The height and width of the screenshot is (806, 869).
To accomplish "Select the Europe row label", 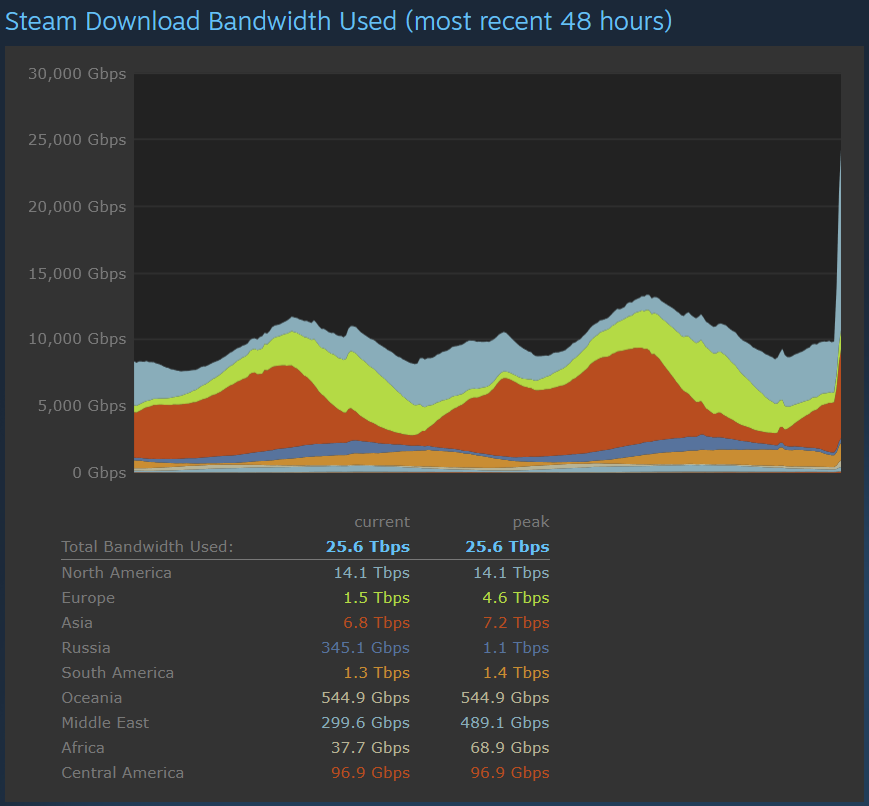I will (88, 598).
